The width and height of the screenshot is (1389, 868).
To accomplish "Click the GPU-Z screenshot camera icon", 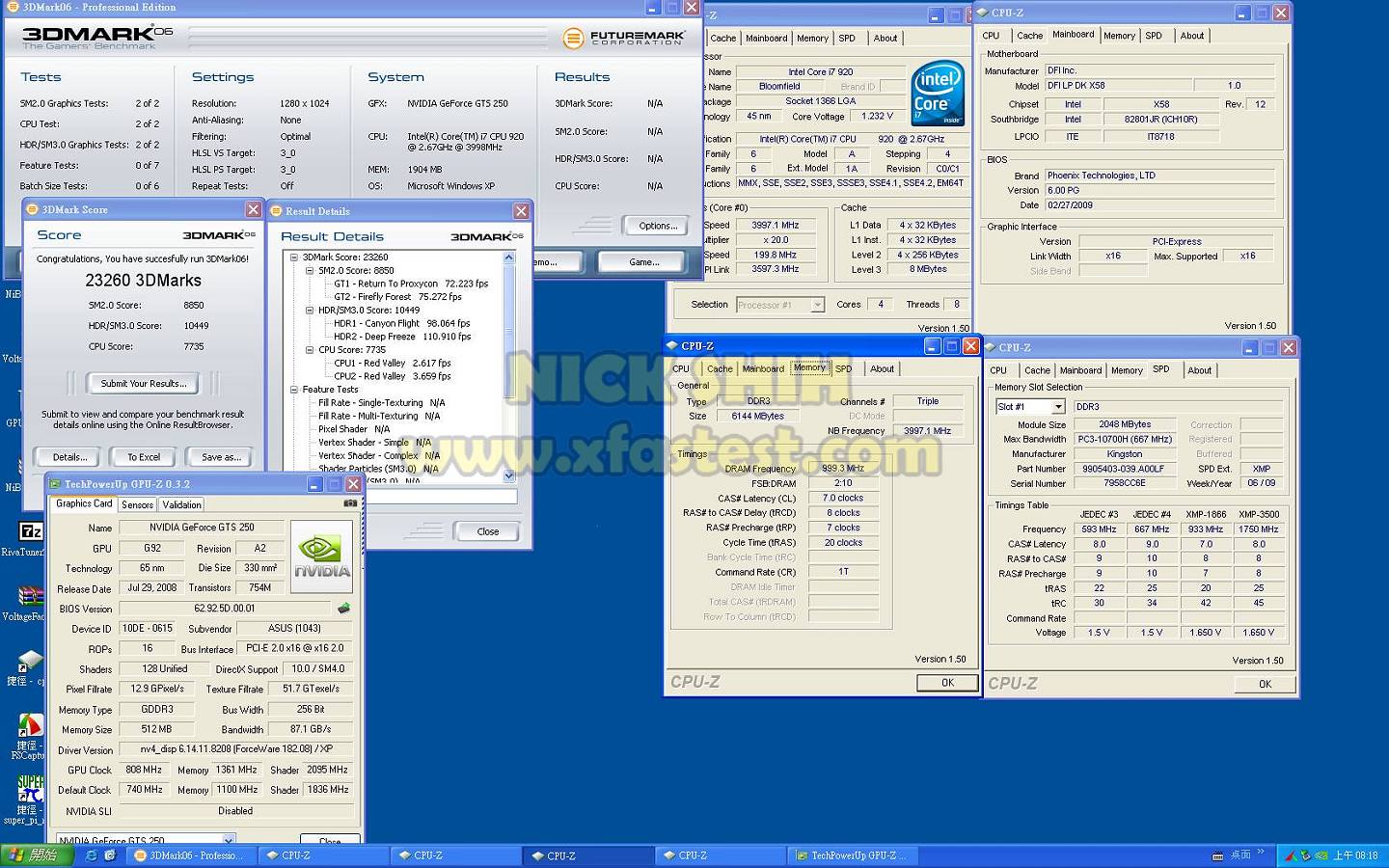I will pyautogui.click(x=350, y=503).
